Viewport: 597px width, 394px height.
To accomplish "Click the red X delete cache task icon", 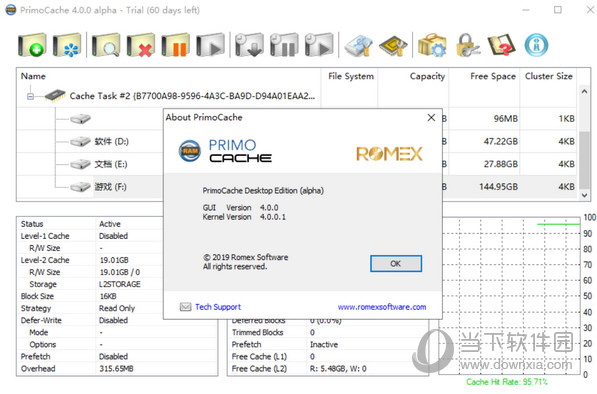I will 141,45.
